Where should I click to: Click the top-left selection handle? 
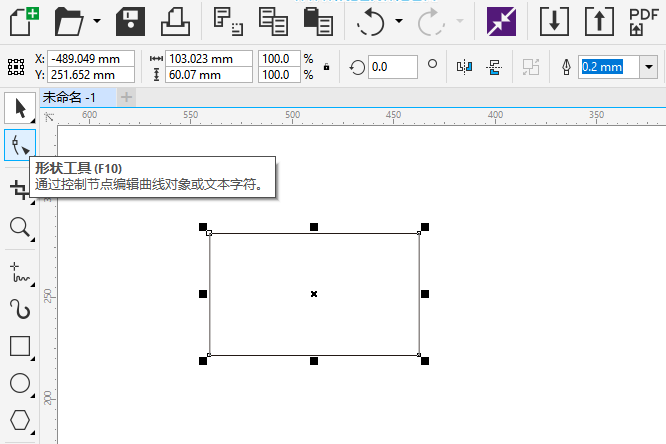pyautogui.click(x=203, y=227)
